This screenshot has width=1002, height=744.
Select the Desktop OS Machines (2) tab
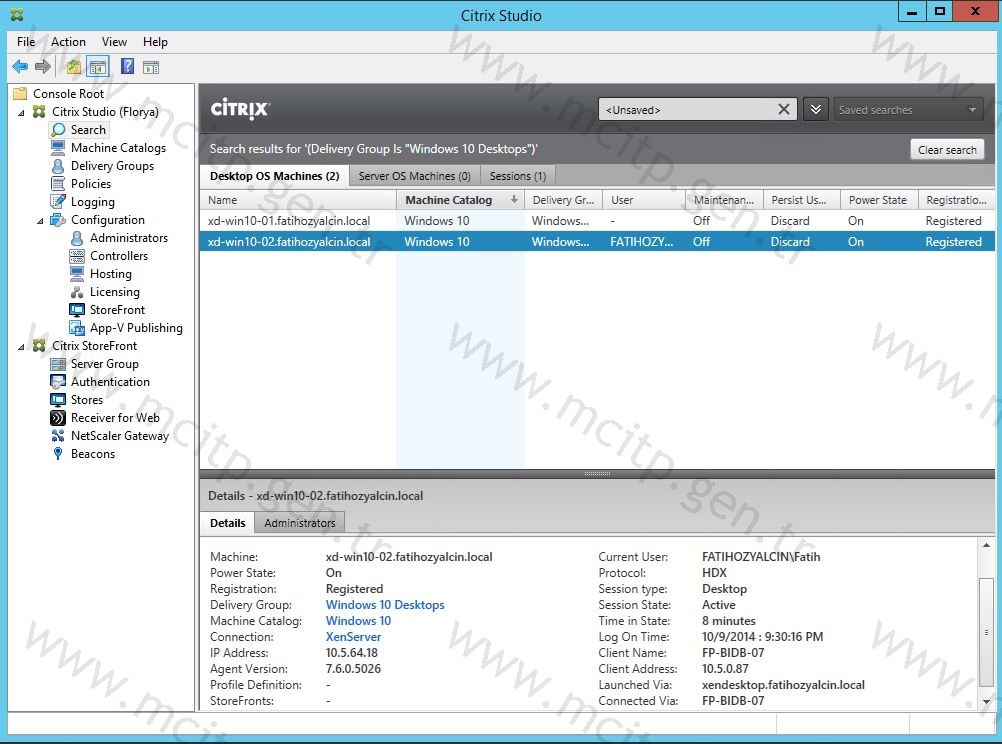point(275,176)
